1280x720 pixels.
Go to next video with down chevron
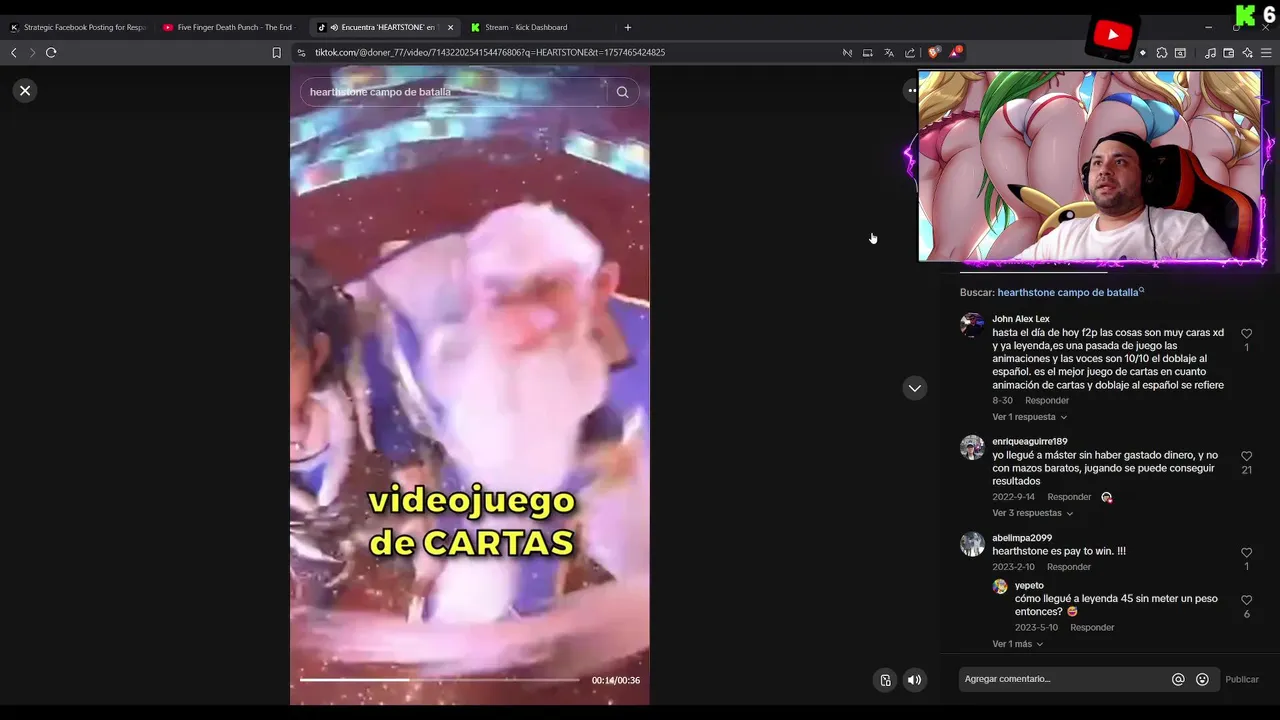click(x=914, y=388)
